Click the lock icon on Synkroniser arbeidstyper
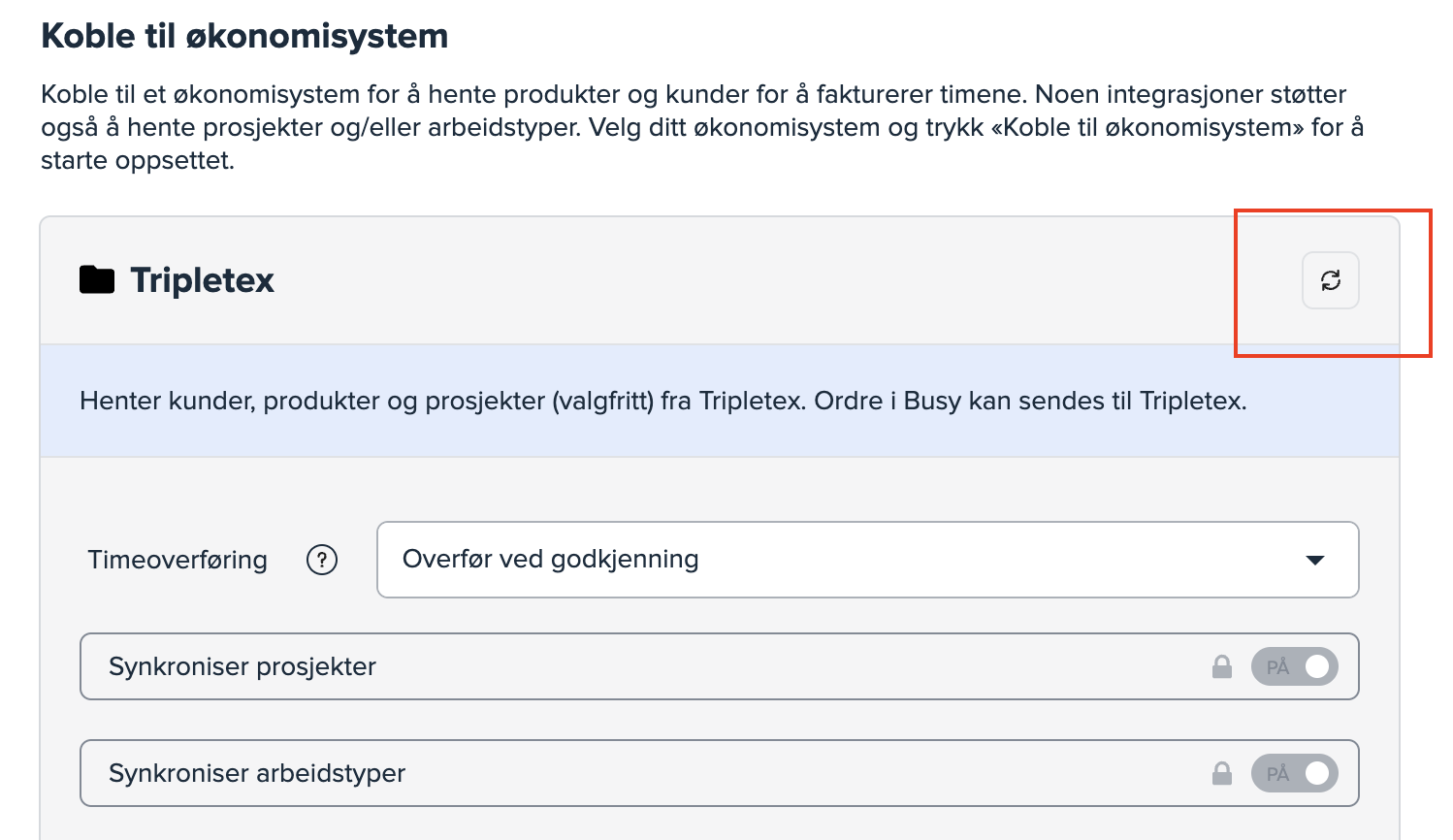The image size is (1453, 840). tap(1222, 773)
